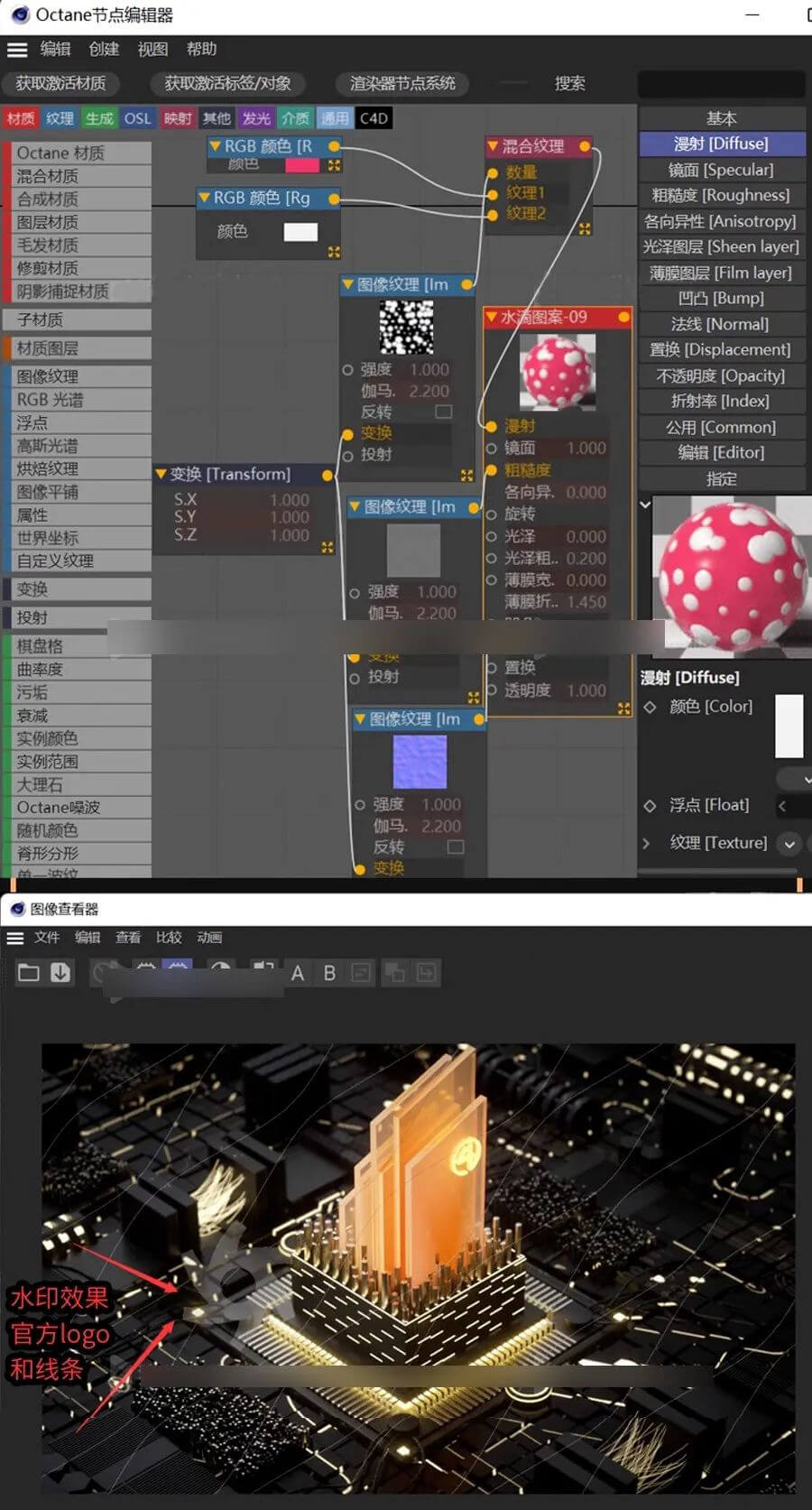812x1510 pixels.
Task: Click the 搜索 search input field
Action: tap(721, 84)
